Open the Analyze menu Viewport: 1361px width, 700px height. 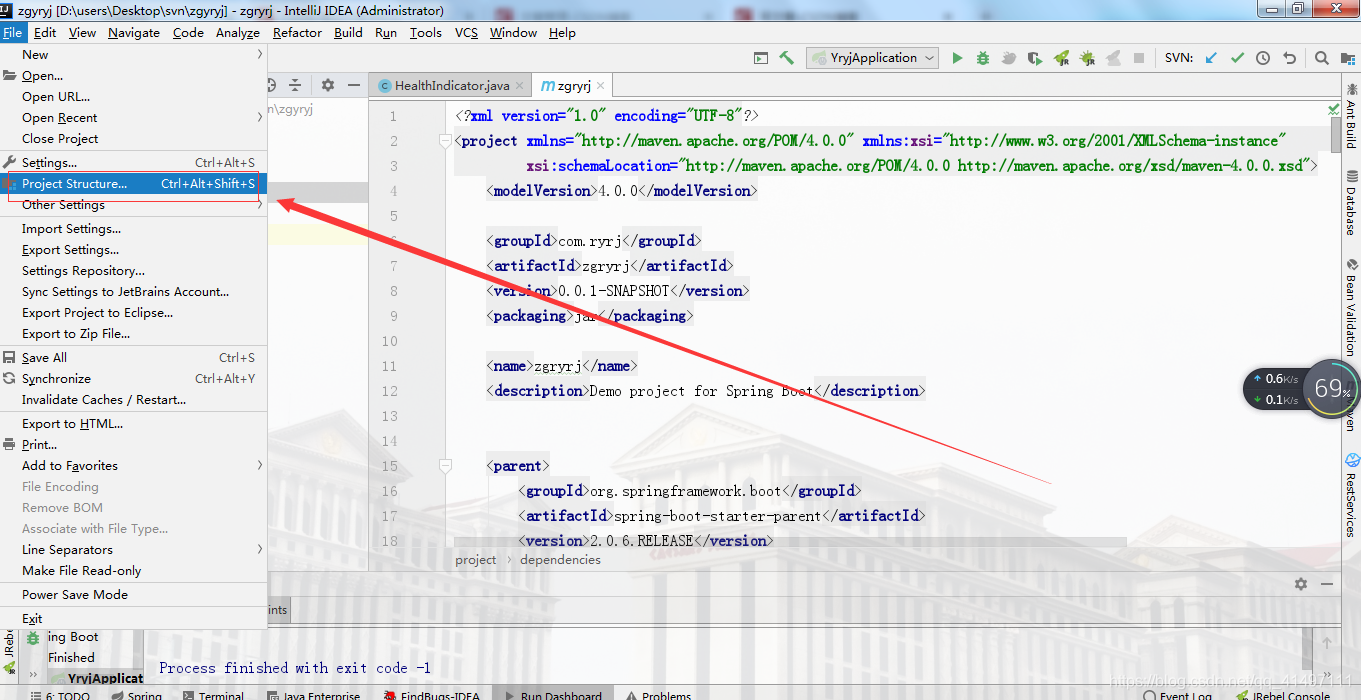coord(238,32)
